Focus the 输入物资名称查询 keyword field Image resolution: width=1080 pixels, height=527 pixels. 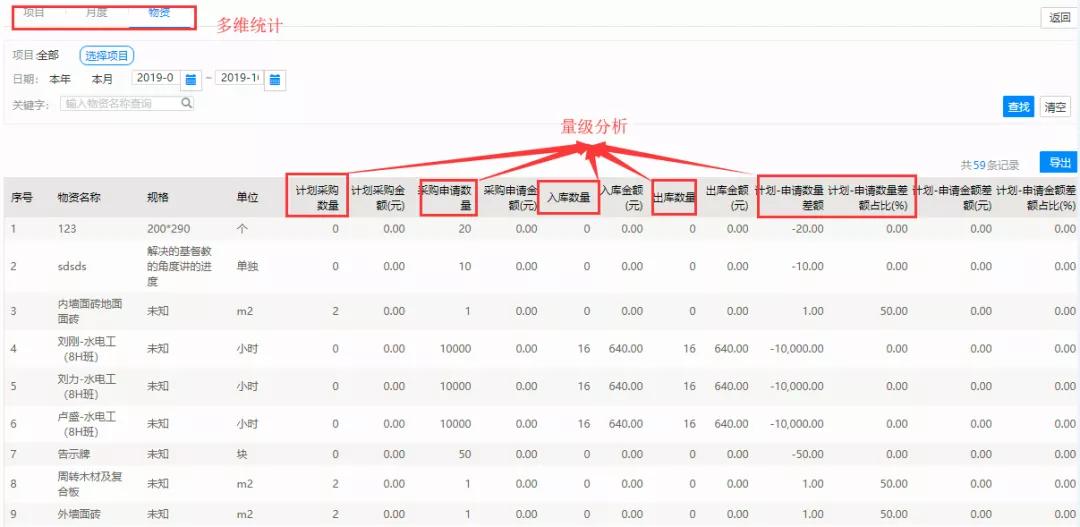[x=127, y=103]
